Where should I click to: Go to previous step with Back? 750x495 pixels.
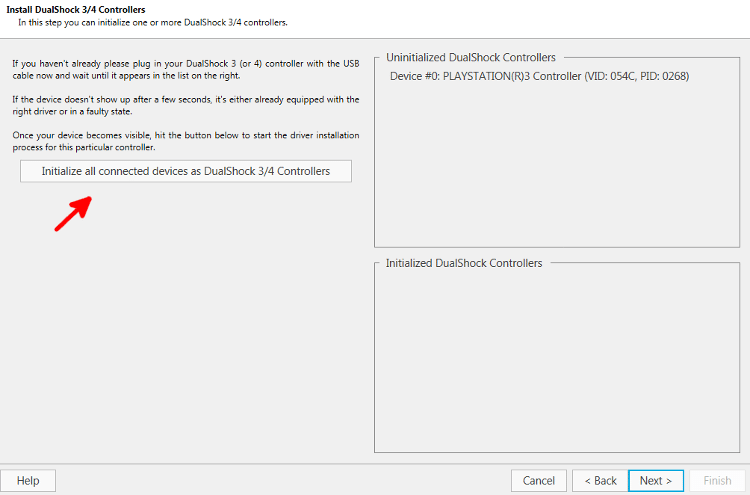click(x=600, y=481)
